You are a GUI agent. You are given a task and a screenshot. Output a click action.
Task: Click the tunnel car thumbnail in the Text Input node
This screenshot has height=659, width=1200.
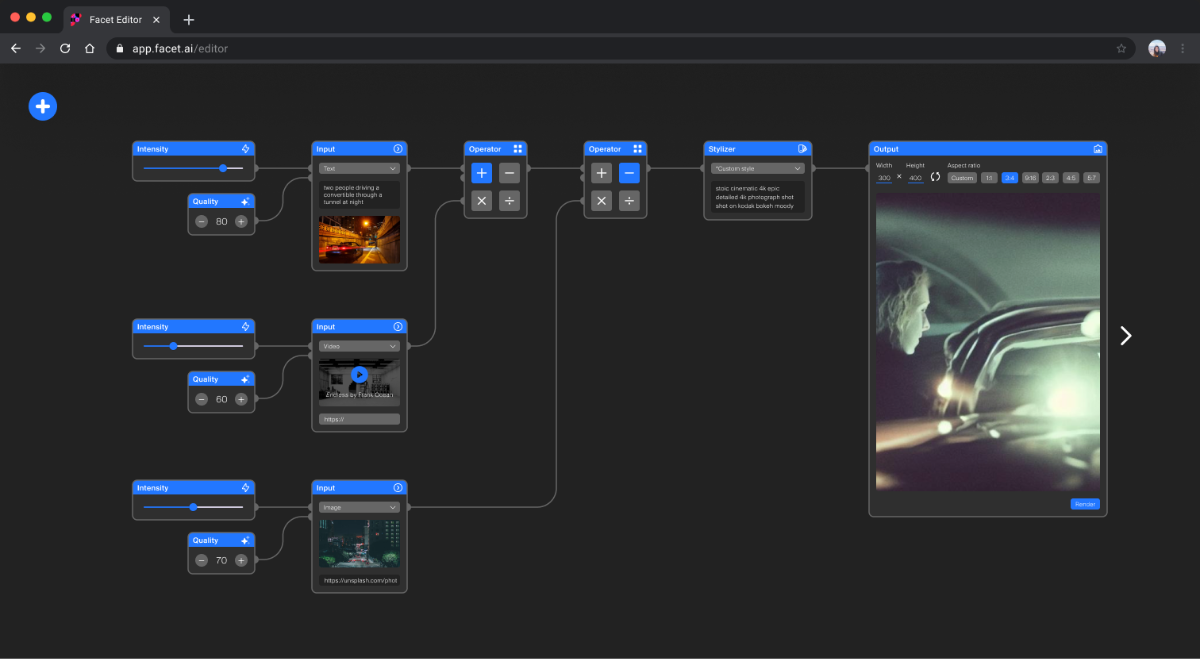pos(359,240)
